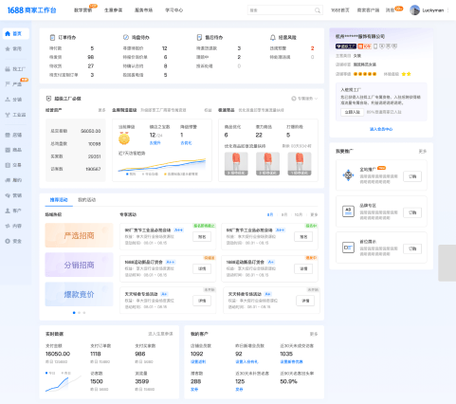This screenshot has height=404, width=456.
Task: Open the vertical dots menu beside Luckyman
Action: click(x=448, y=10)
